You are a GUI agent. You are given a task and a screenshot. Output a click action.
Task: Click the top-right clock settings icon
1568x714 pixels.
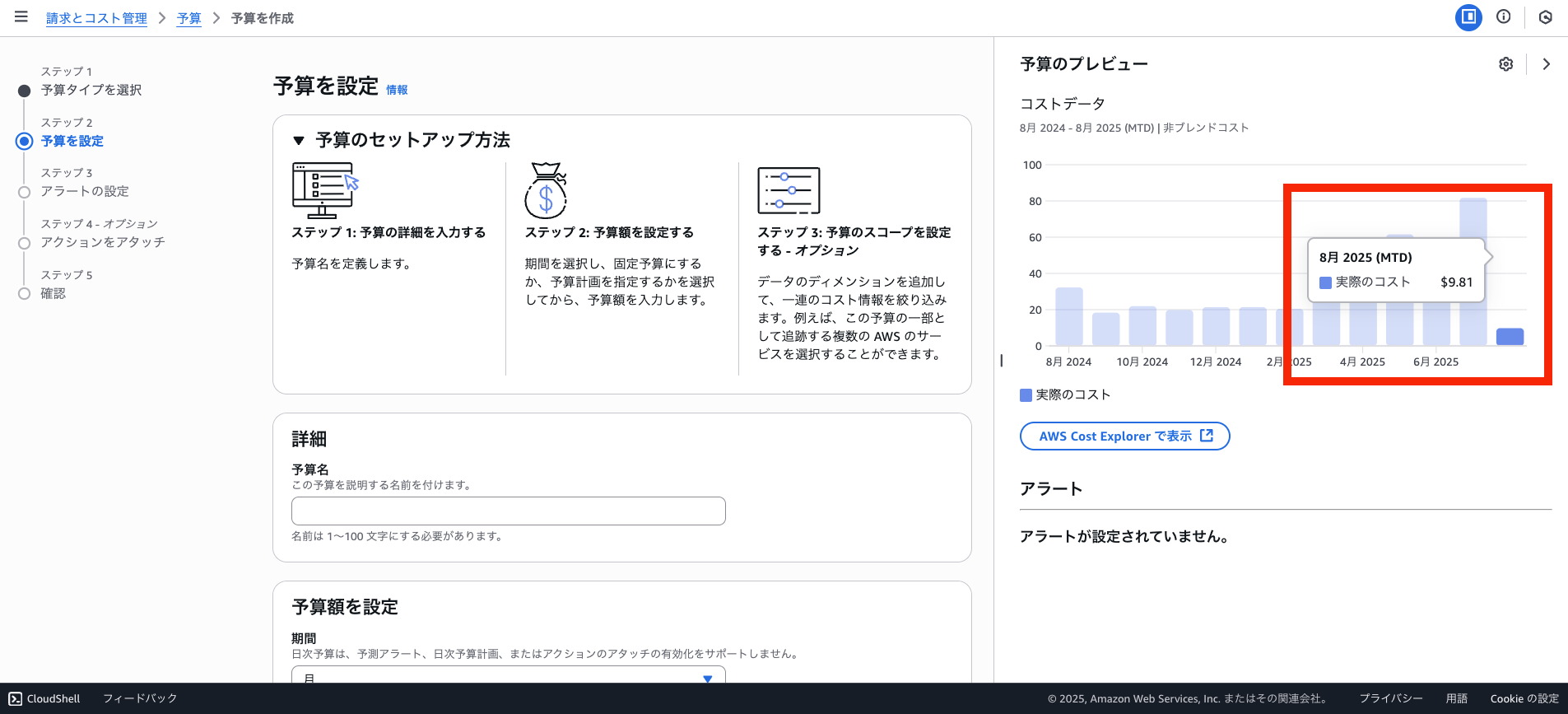click(1546, 17)
